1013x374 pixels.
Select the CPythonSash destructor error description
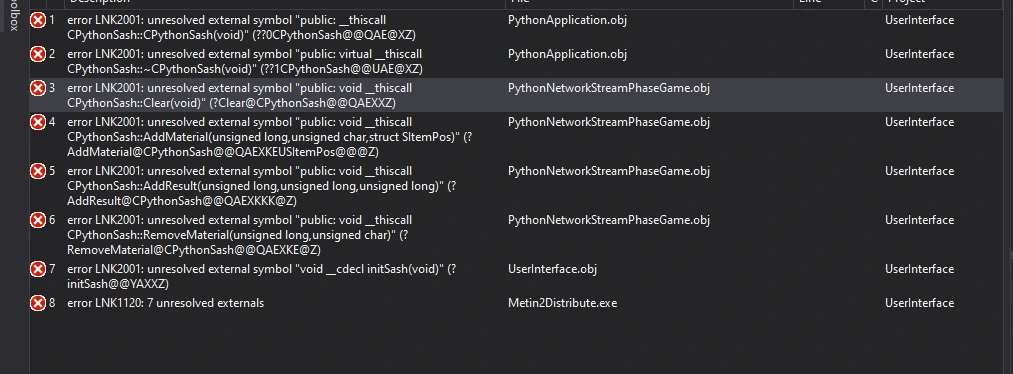245,61
